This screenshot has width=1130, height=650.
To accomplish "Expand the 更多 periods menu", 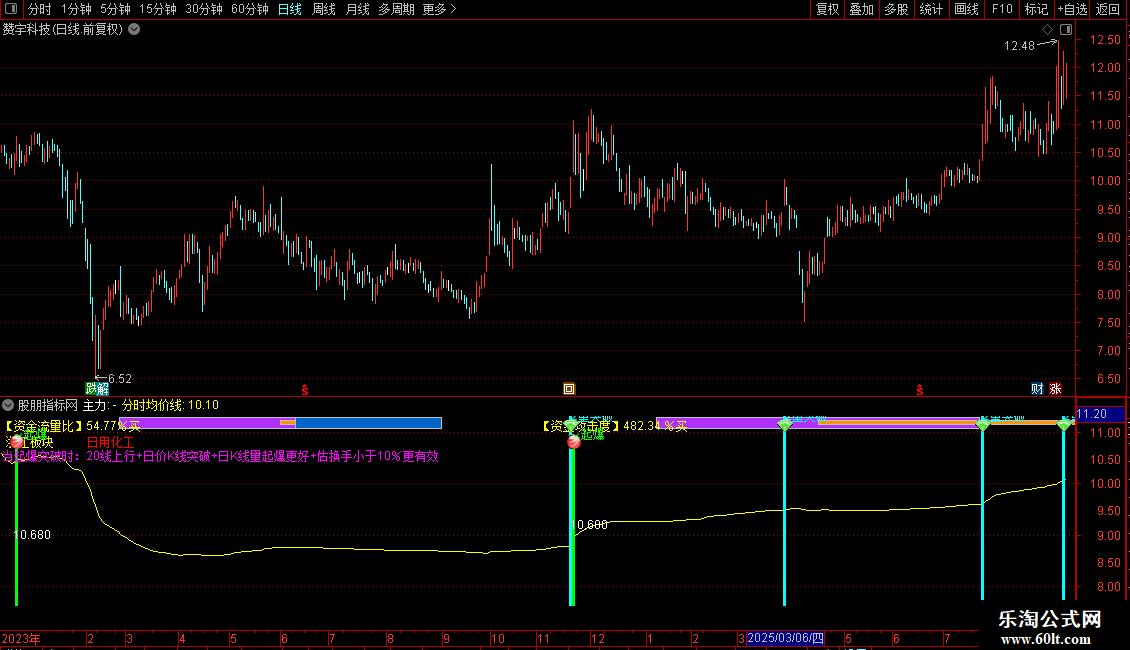I will click(x=439, y=9).
